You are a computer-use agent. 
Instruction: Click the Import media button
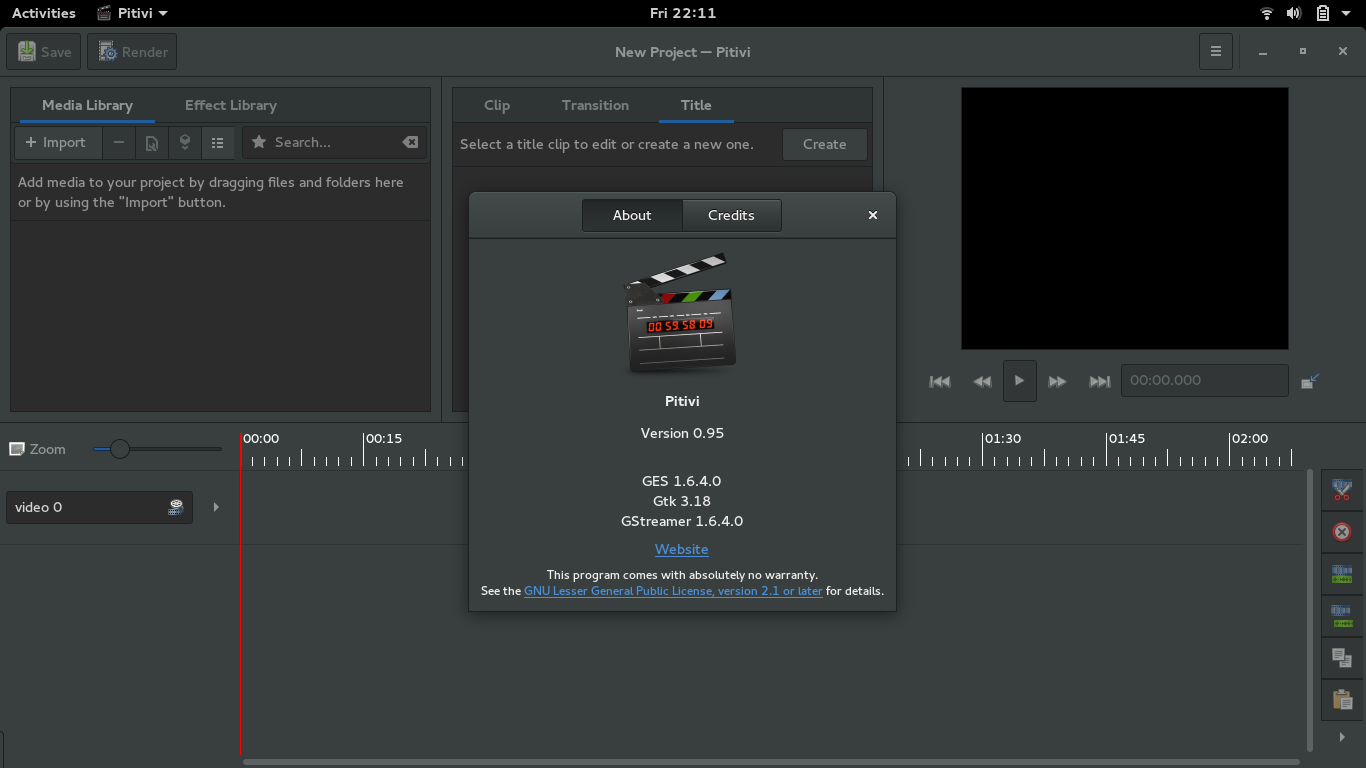coord(57,143)
